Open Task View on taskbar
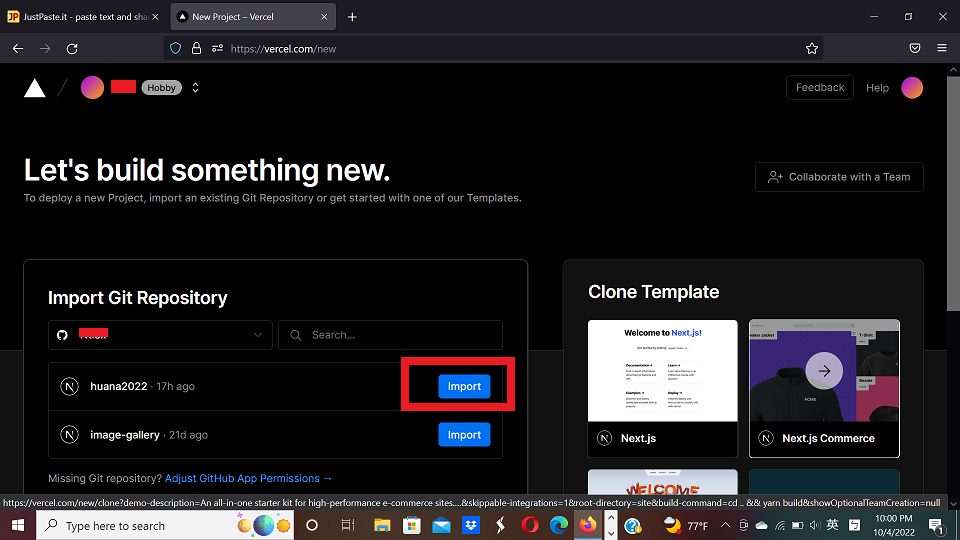This screenshot has width=960, height=540. (x=348, y=525)
